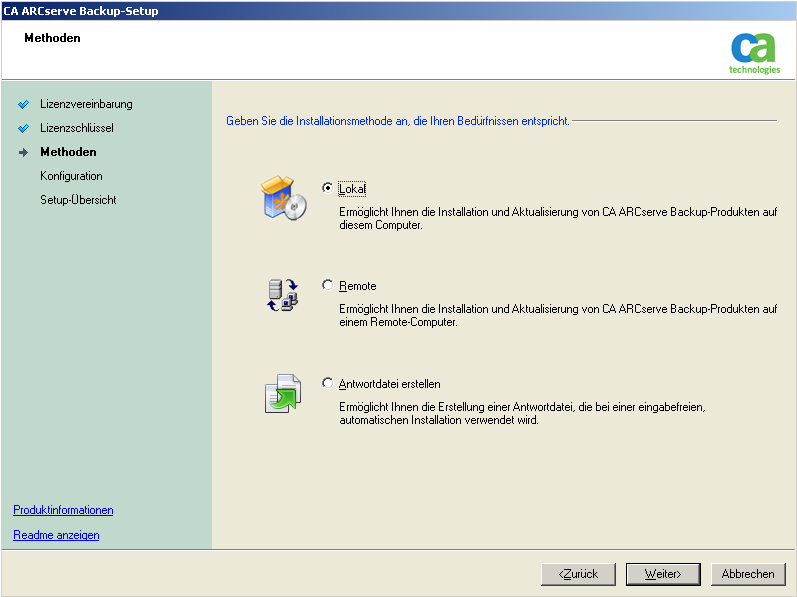
Task: Choose the Antwortdatei erstellen radio option
Action: point(328,383)
